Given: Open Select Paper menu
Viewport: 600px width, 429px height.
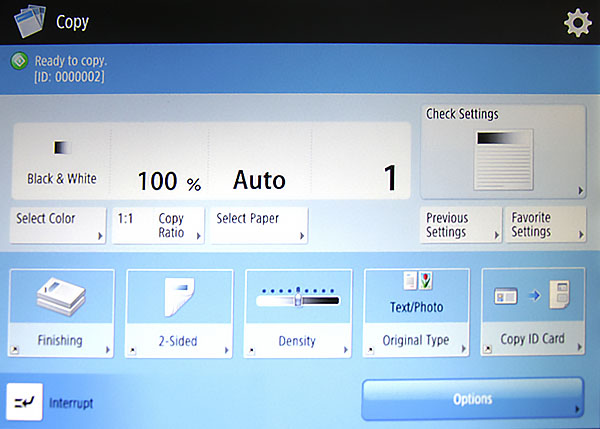Looking at the screenshot, I should (259, 225).
